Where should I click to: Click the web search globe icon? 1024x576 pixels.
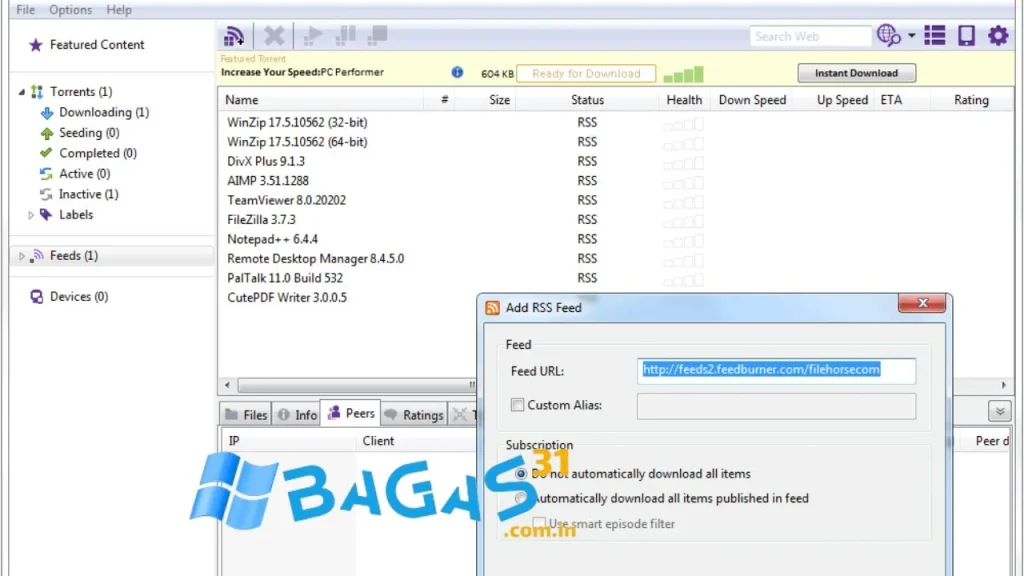click(888, 35)
